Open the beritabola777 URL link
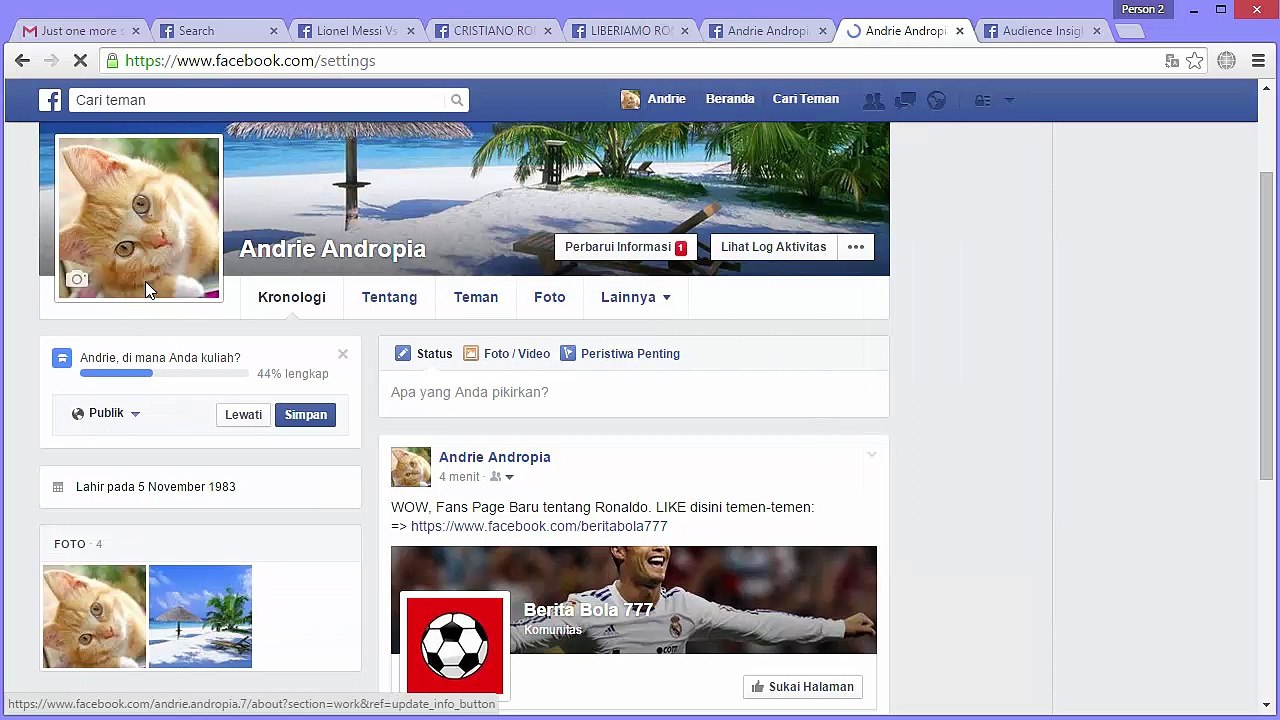Image resolution: width=1280 pixels, height=720 pixels. click(x=539, y=526)
